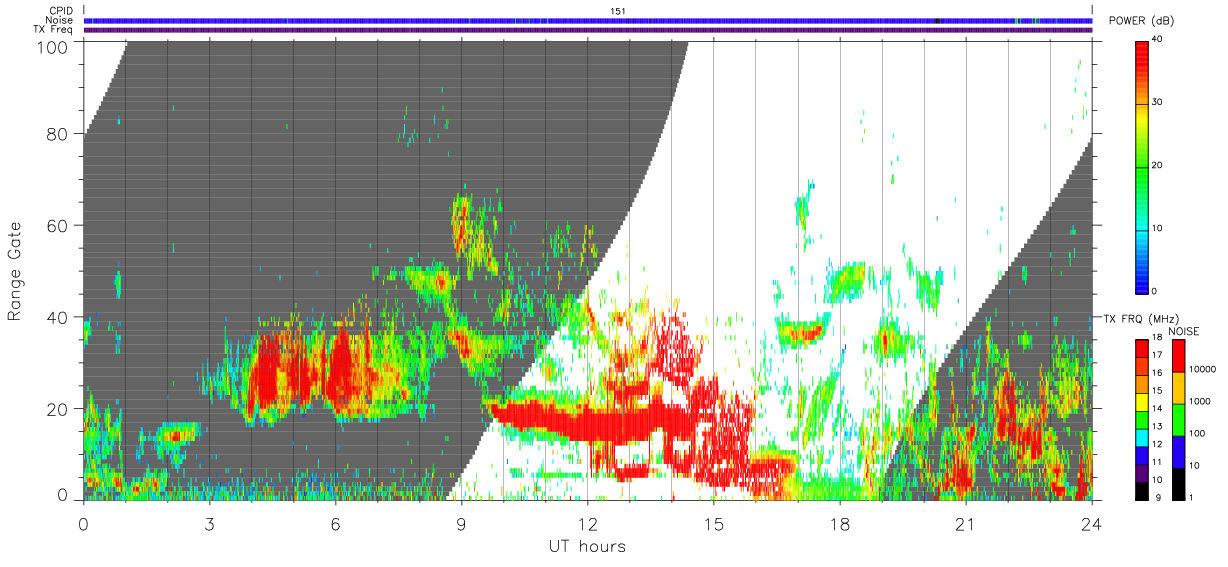Click the 40 tick on Range Gate axis
Image resolution: width=1228 pixels, height=567 pixels.
(x=58, y=317)
